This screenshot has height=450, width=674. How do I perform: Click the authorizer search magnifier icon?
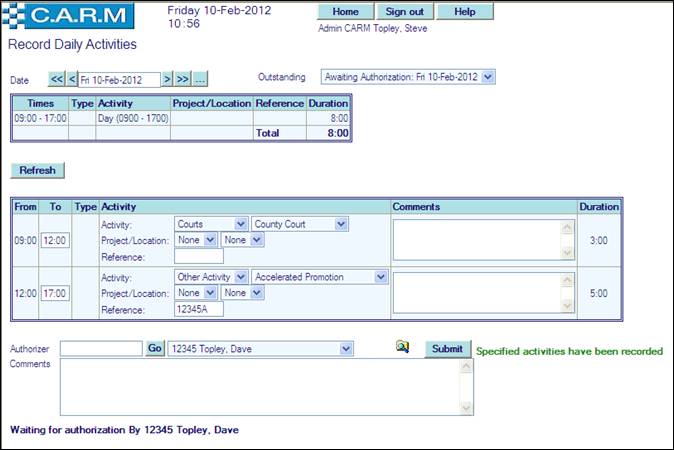[x=402, y=348]
